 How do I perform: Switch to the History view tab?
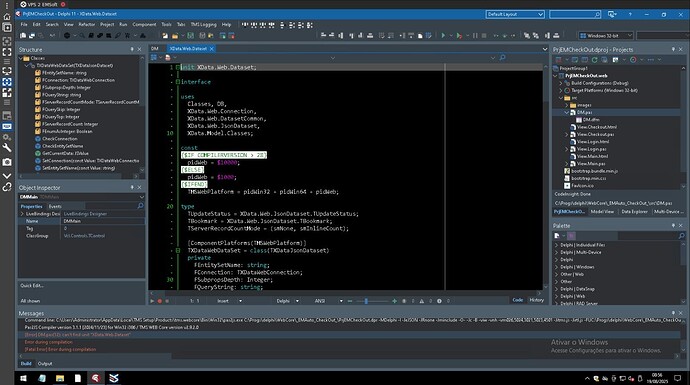pos(536,300)
